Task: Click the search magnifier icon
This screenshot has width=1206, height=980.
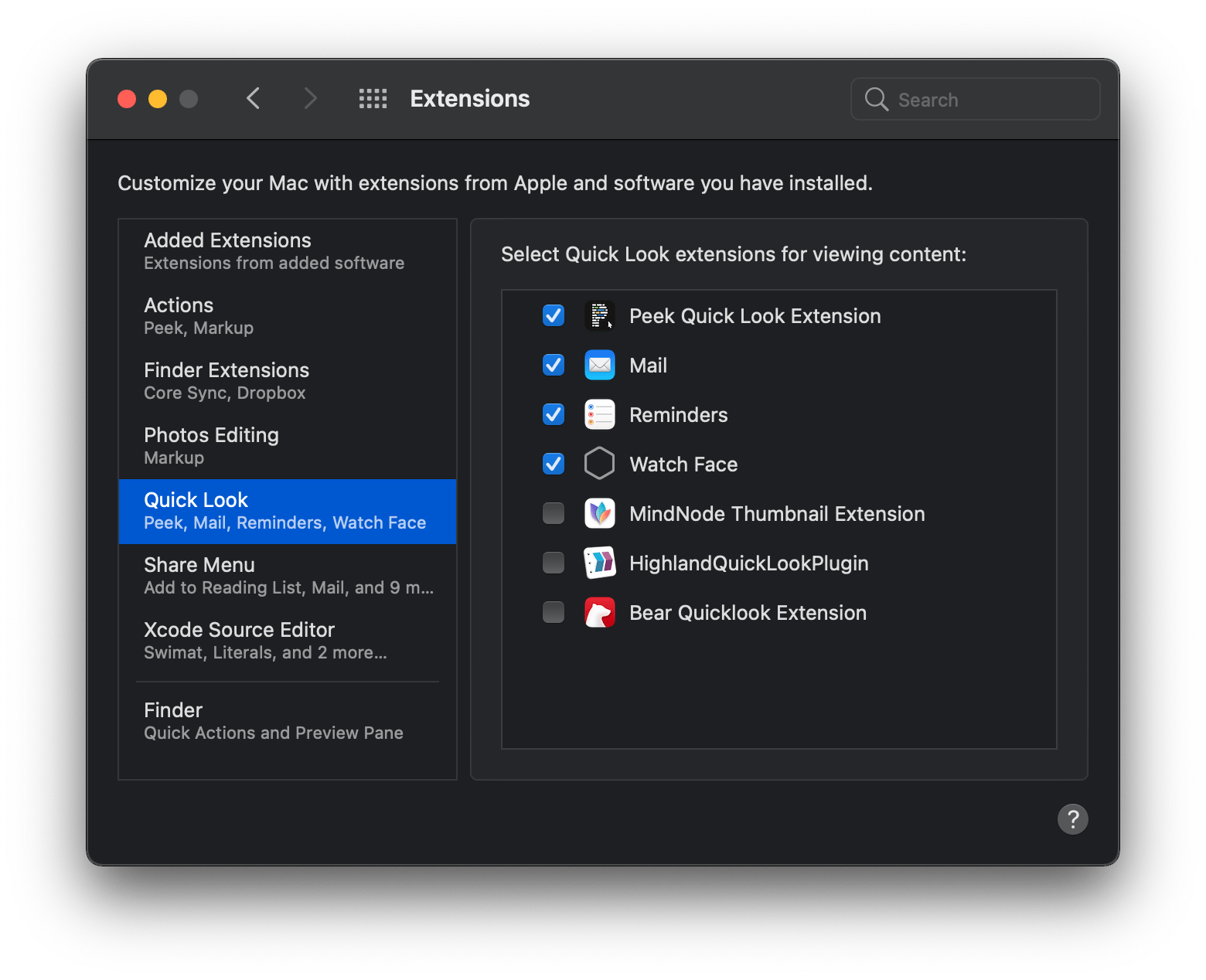Action: click(x=876, y=99)
